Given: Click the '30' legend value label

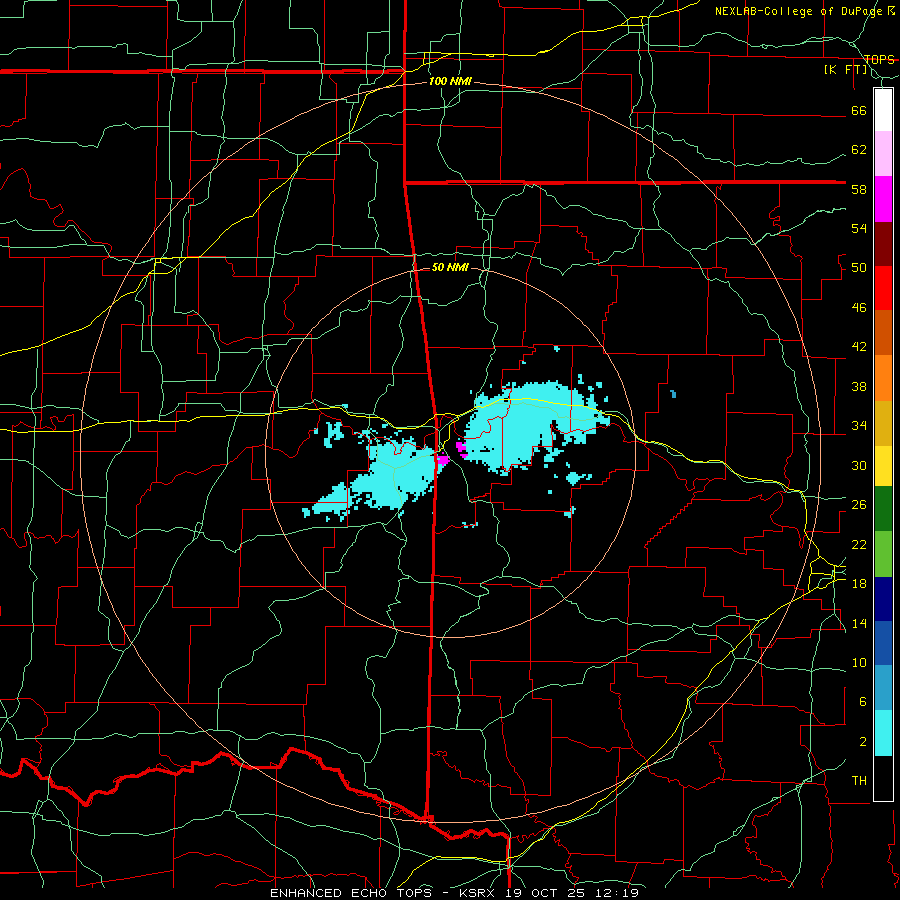Looking at the screenshot, I should [859, 465].
